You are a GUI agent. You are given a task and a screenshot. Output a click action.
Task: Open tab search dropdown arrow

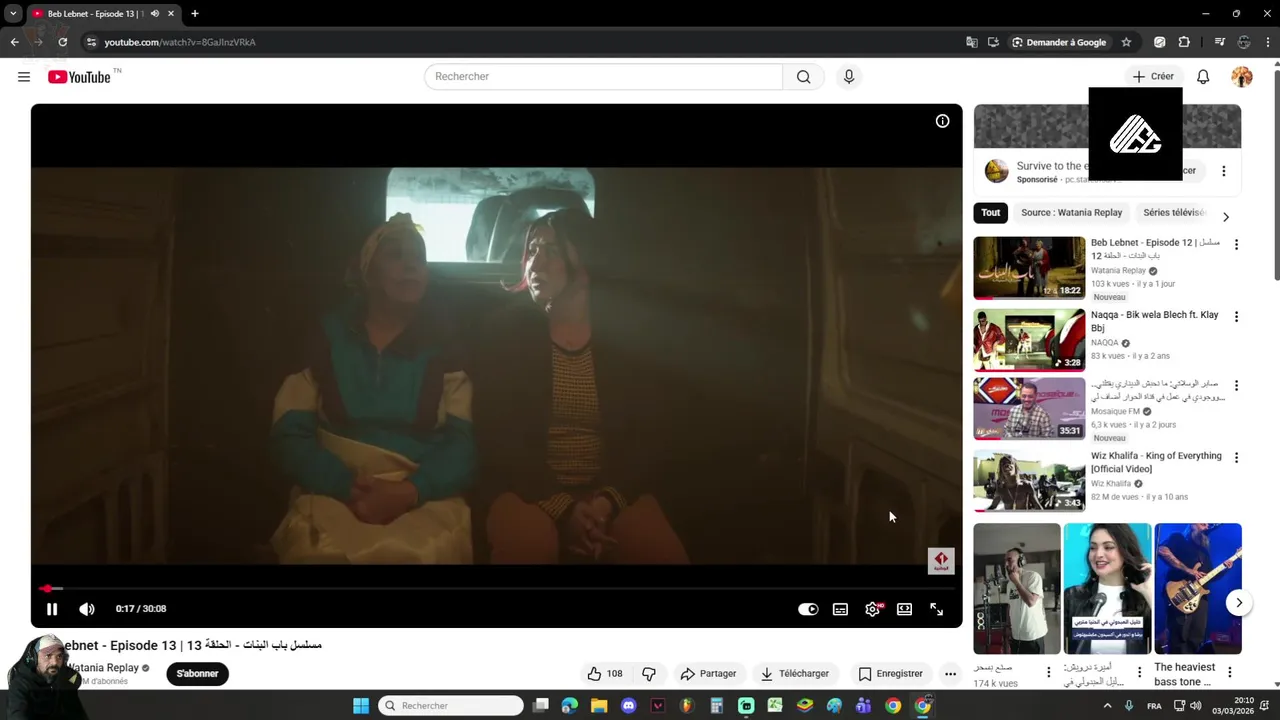(13, 14)
